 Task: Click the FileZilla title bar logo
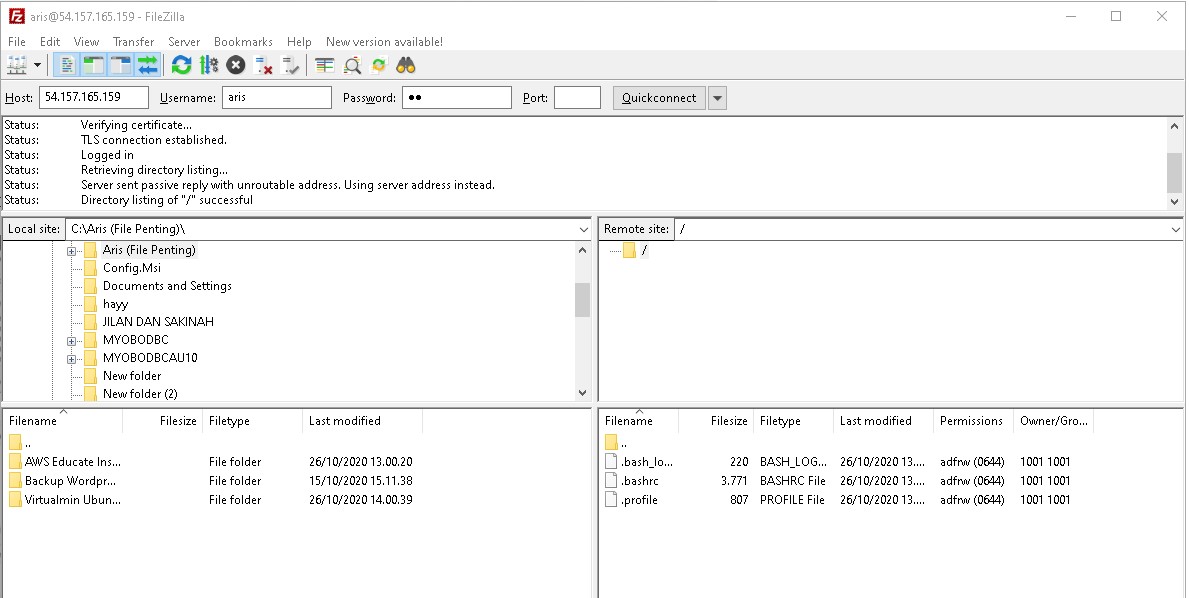(16, 16)
